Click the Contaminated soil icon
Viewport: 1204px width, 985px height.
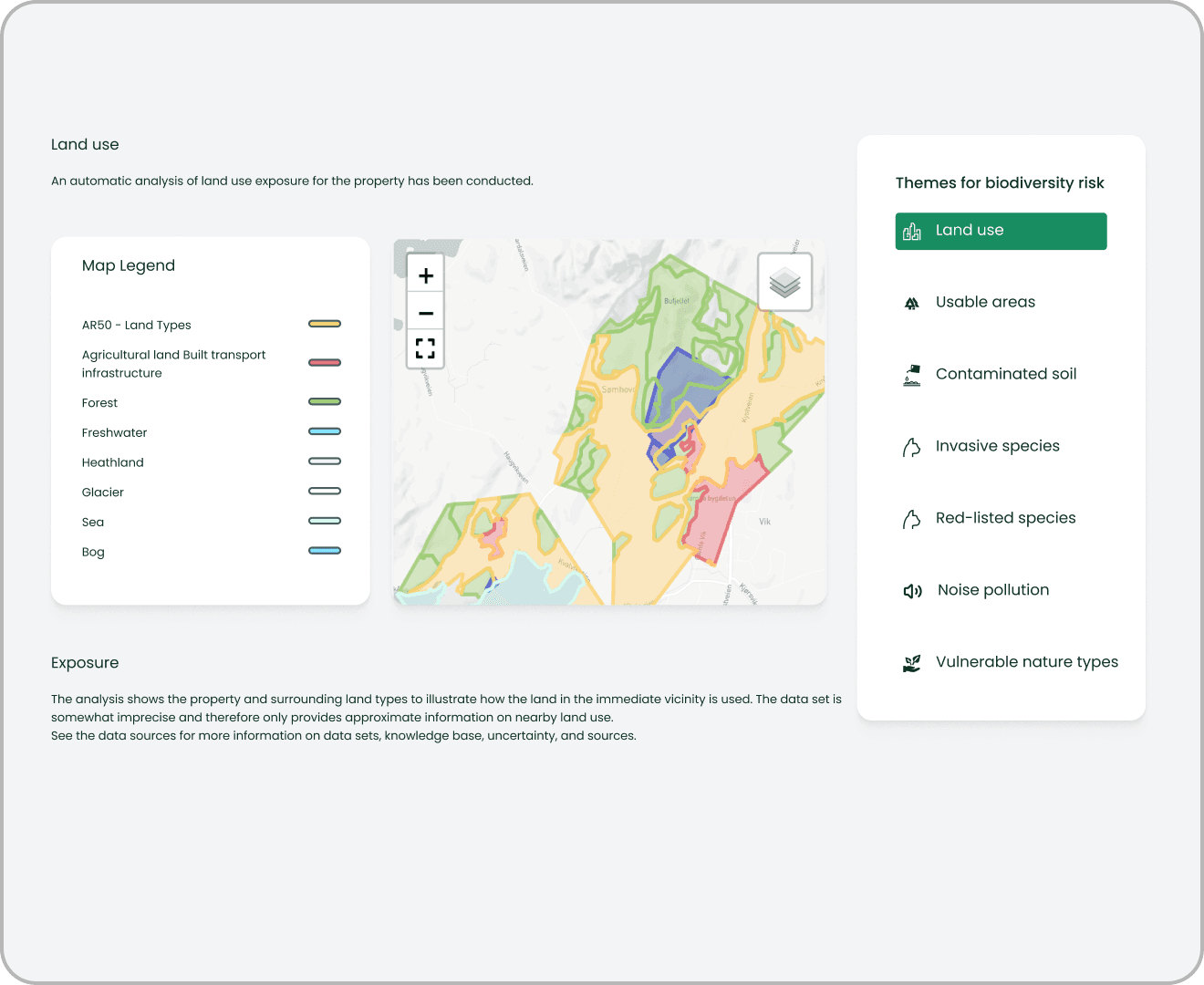(x=912, y=375)
